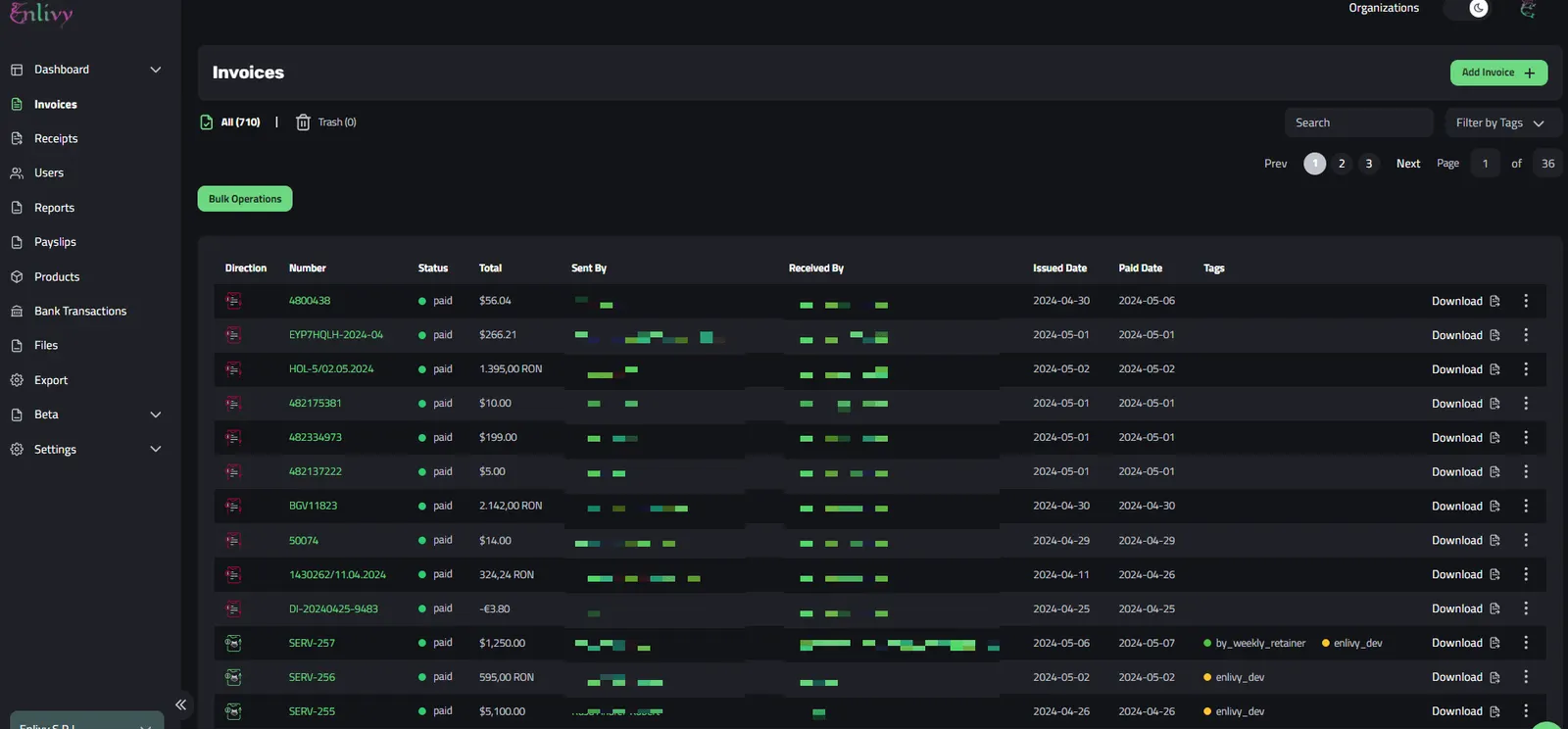Click the download file icon for 1430262/11.04.2024
This screenshot has width=1568, height=729.
pyautogui.click(x=1494, y=574)
